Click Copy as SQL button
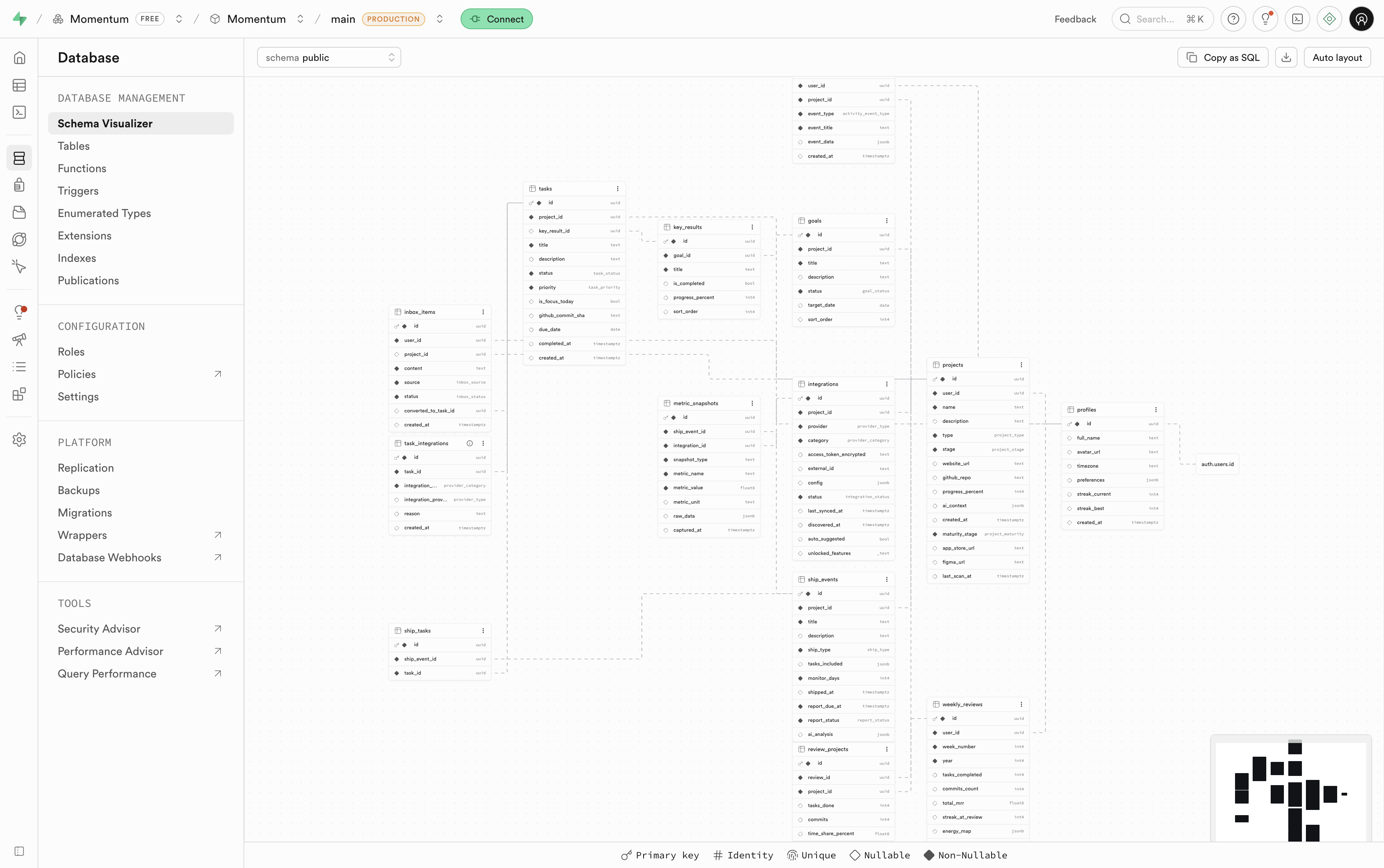Screen dimensions: 1384x868 click(x=1223, y=57)
